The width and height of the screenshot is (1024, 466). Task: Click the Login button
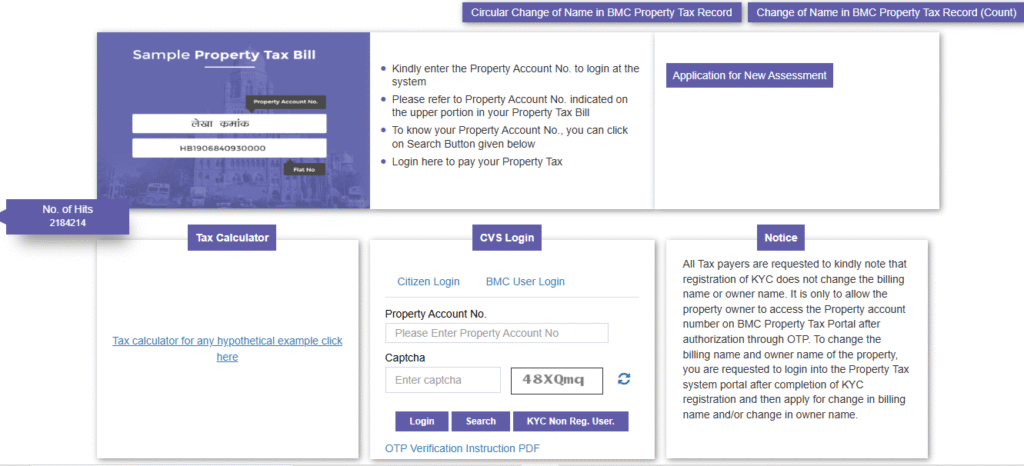point(422,421)
